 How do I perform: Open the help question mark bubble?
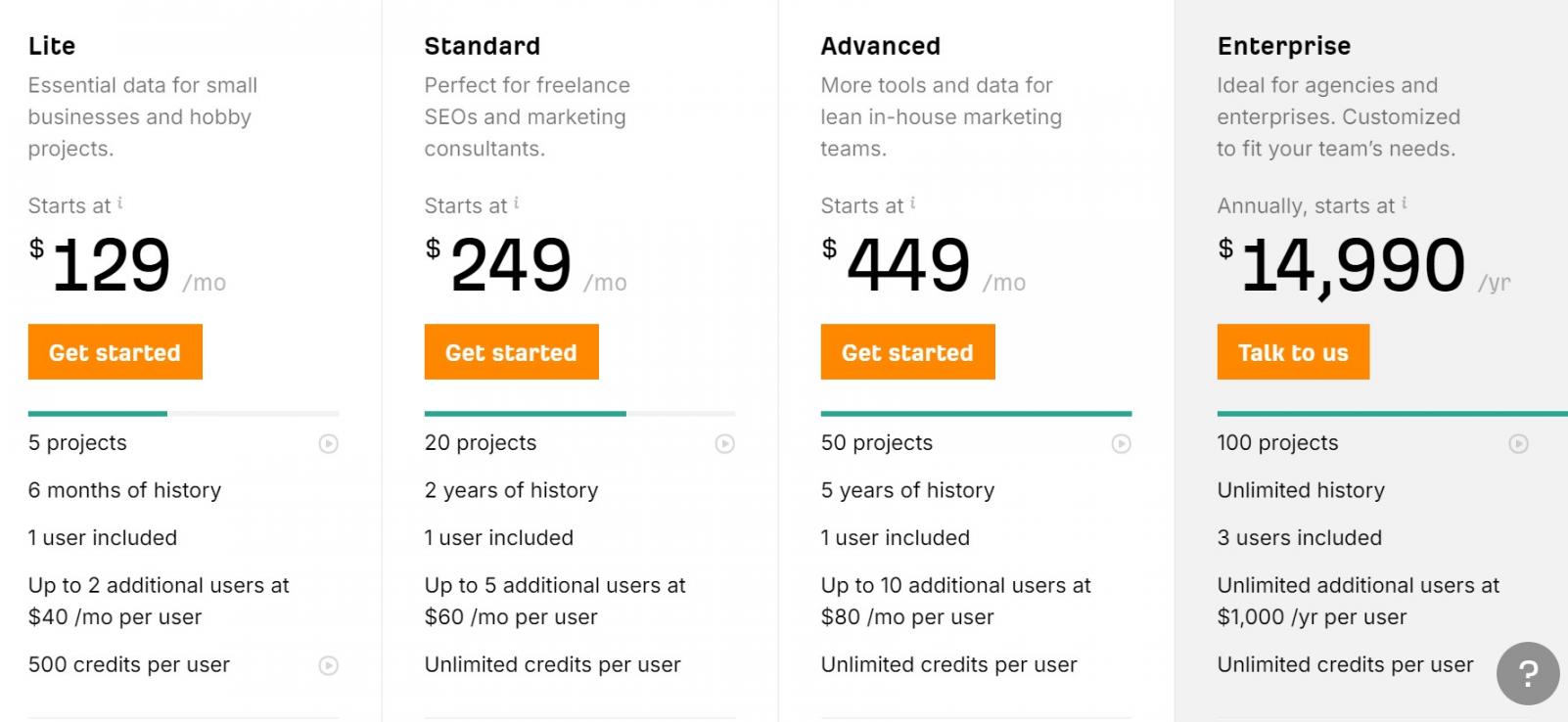click(x=1528, y=673)
